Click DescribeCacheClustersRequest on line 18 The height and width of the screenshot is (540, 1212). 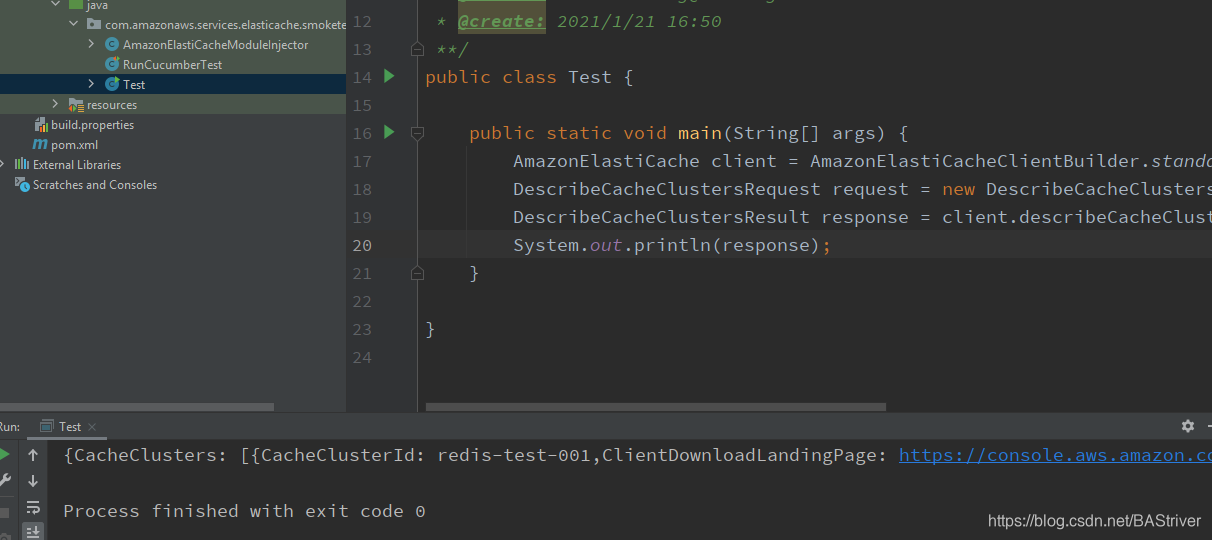666,189
